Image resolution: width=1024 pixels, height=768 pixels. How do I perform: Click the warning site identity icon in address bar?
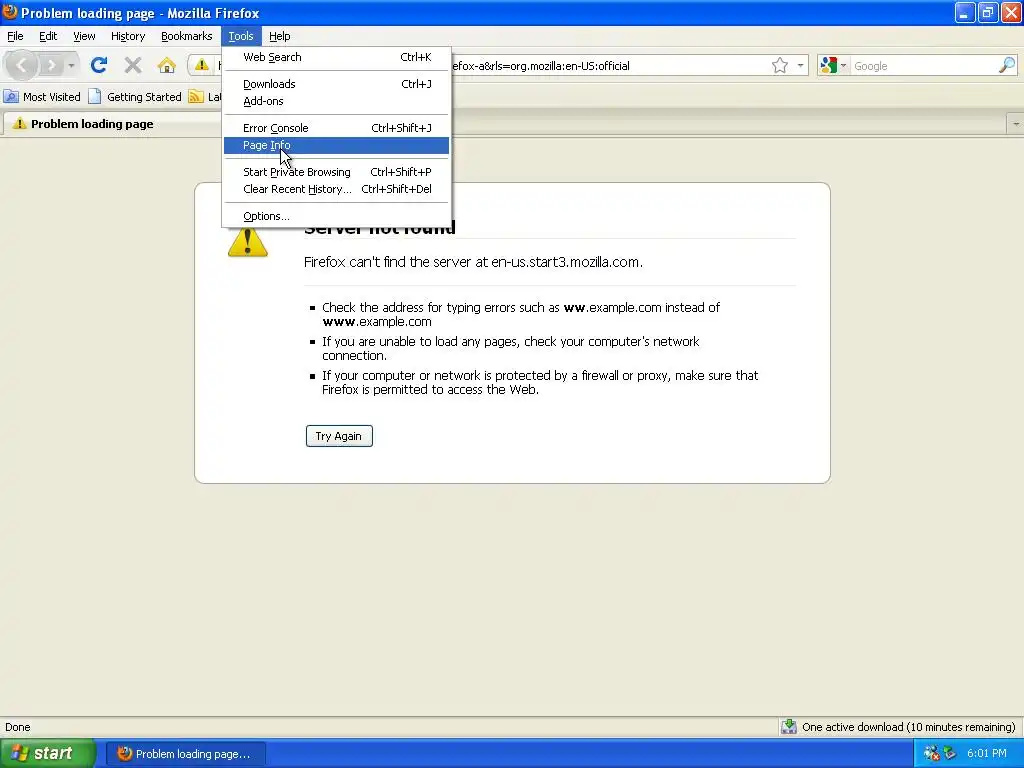[x=202, y=65]
